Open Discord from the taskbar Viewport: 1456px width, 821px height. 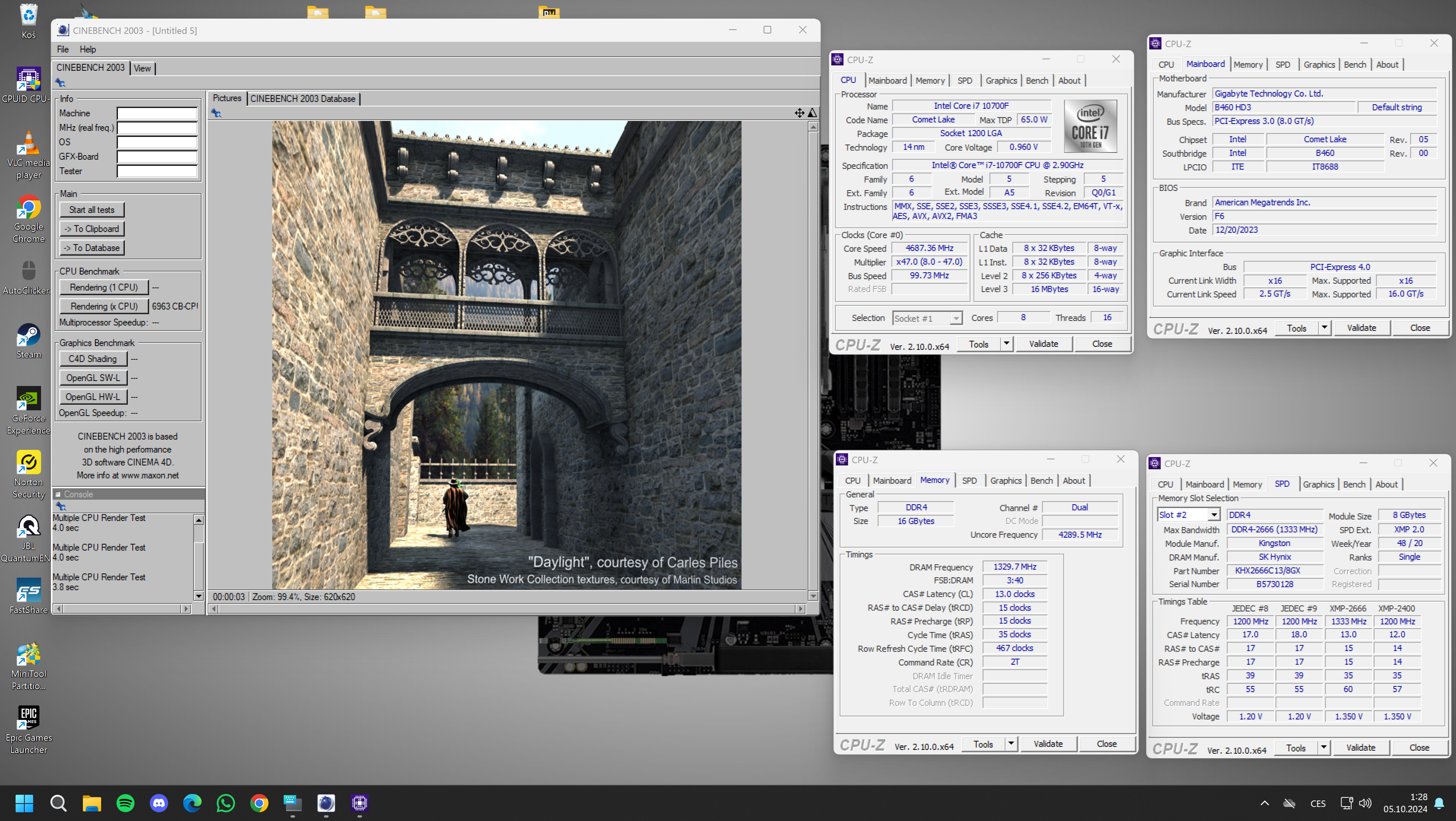coord(159,803)
